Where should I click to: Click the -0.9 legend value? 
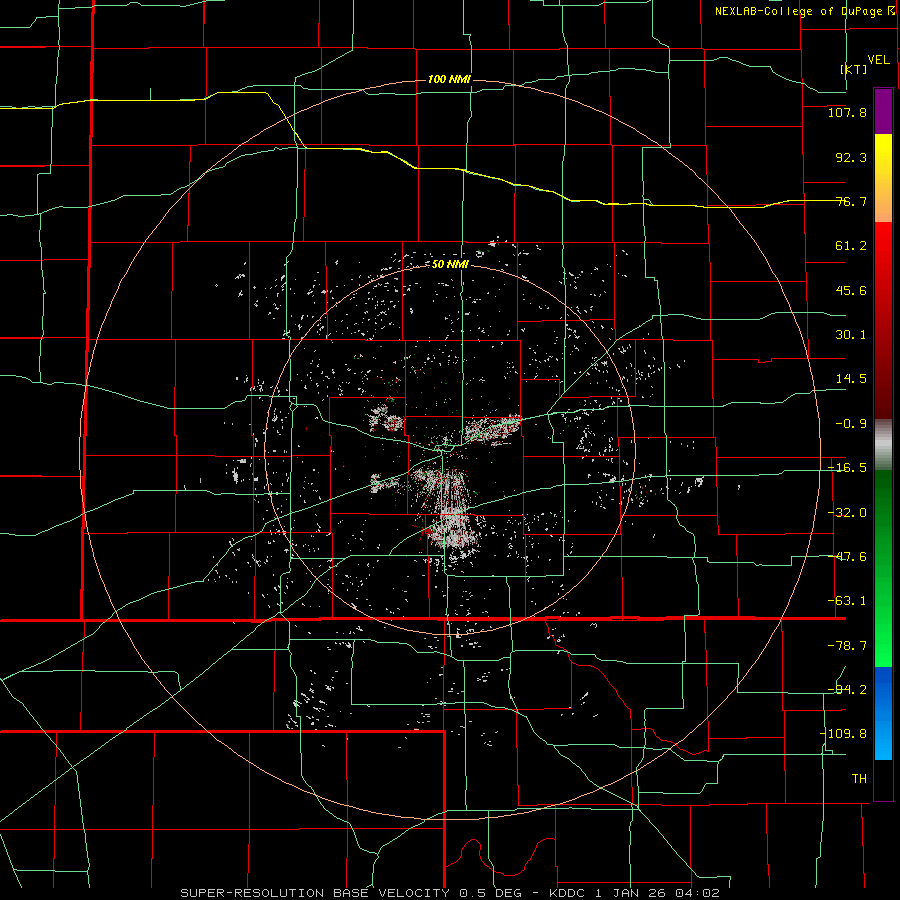pyautogui.click(x=851, y=424)
